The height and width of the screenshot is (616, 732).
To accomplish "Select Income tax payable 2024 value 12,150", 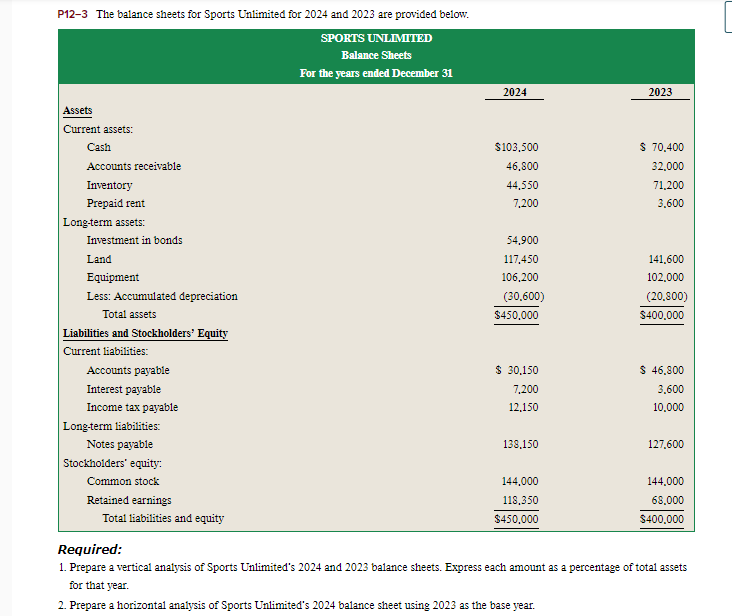I will pos(523,407).
